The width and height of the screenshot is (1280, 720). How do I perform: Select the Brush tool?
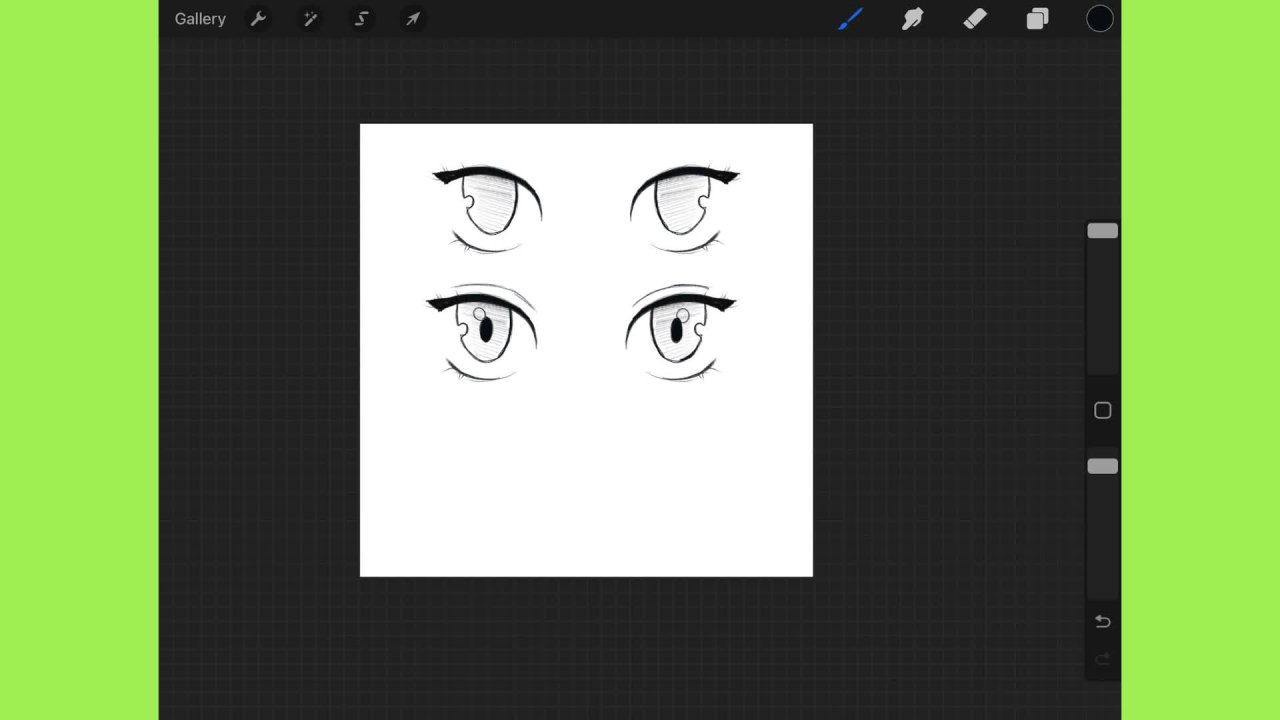tap(850, 19)
